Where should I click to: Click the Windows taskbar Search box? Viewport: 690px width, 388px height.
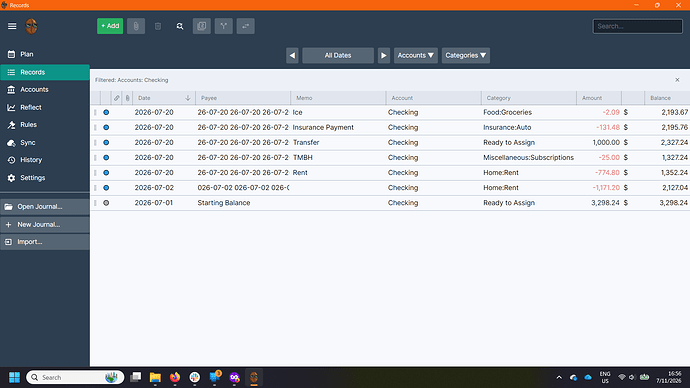pyautogui.click(x=75, y=377)
